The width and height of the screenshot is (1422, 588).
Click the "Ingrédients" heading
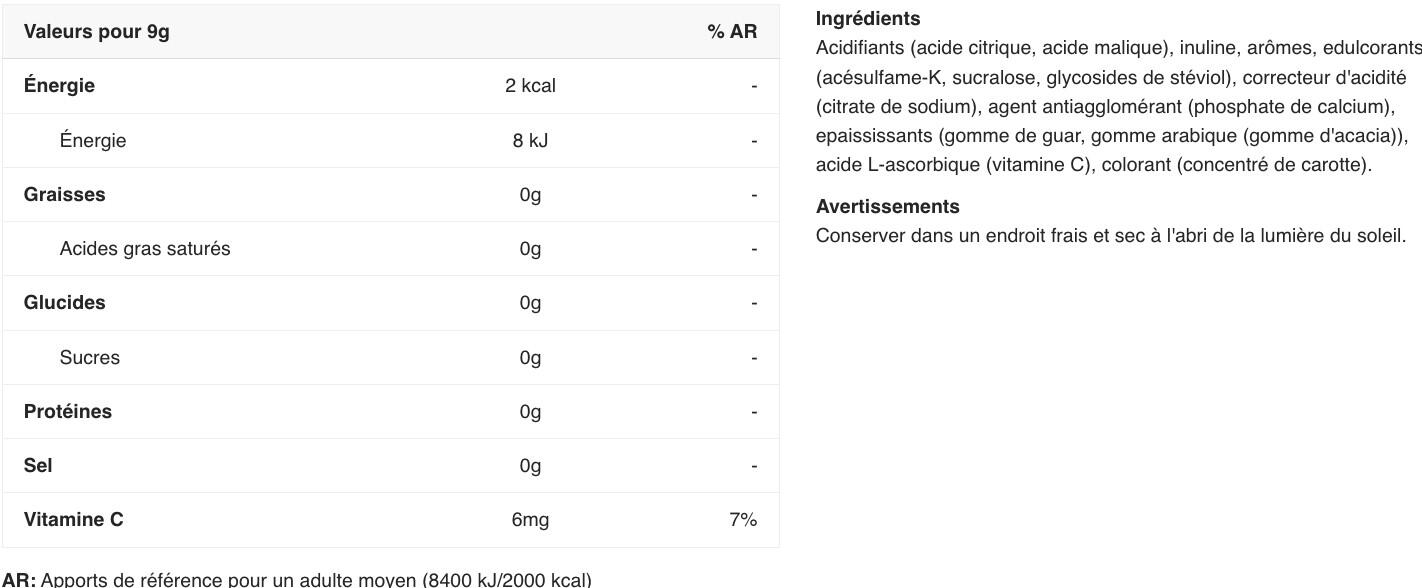coord(868,19)
